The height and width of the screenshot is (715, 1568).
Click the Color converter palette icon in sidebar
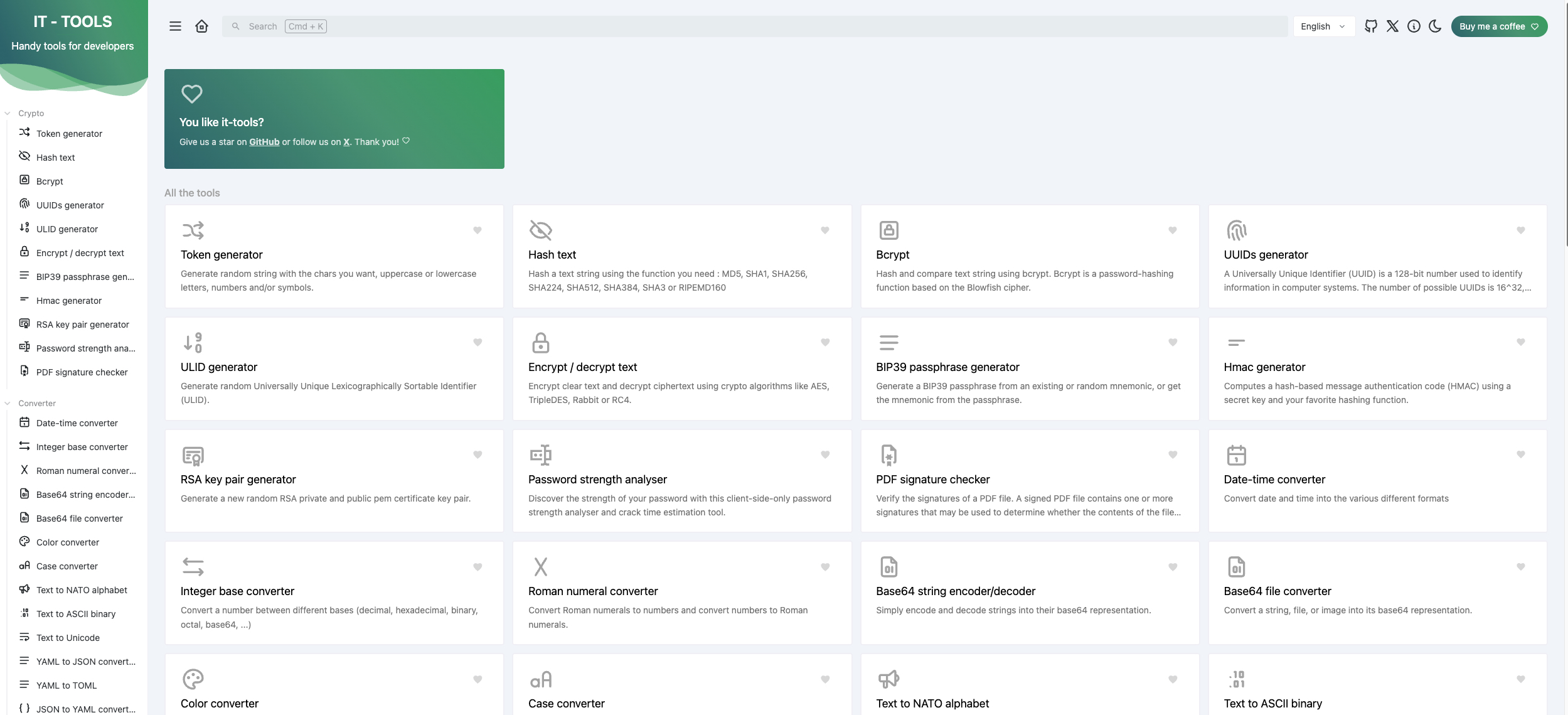pyautogui.click(x=24, y=542)
